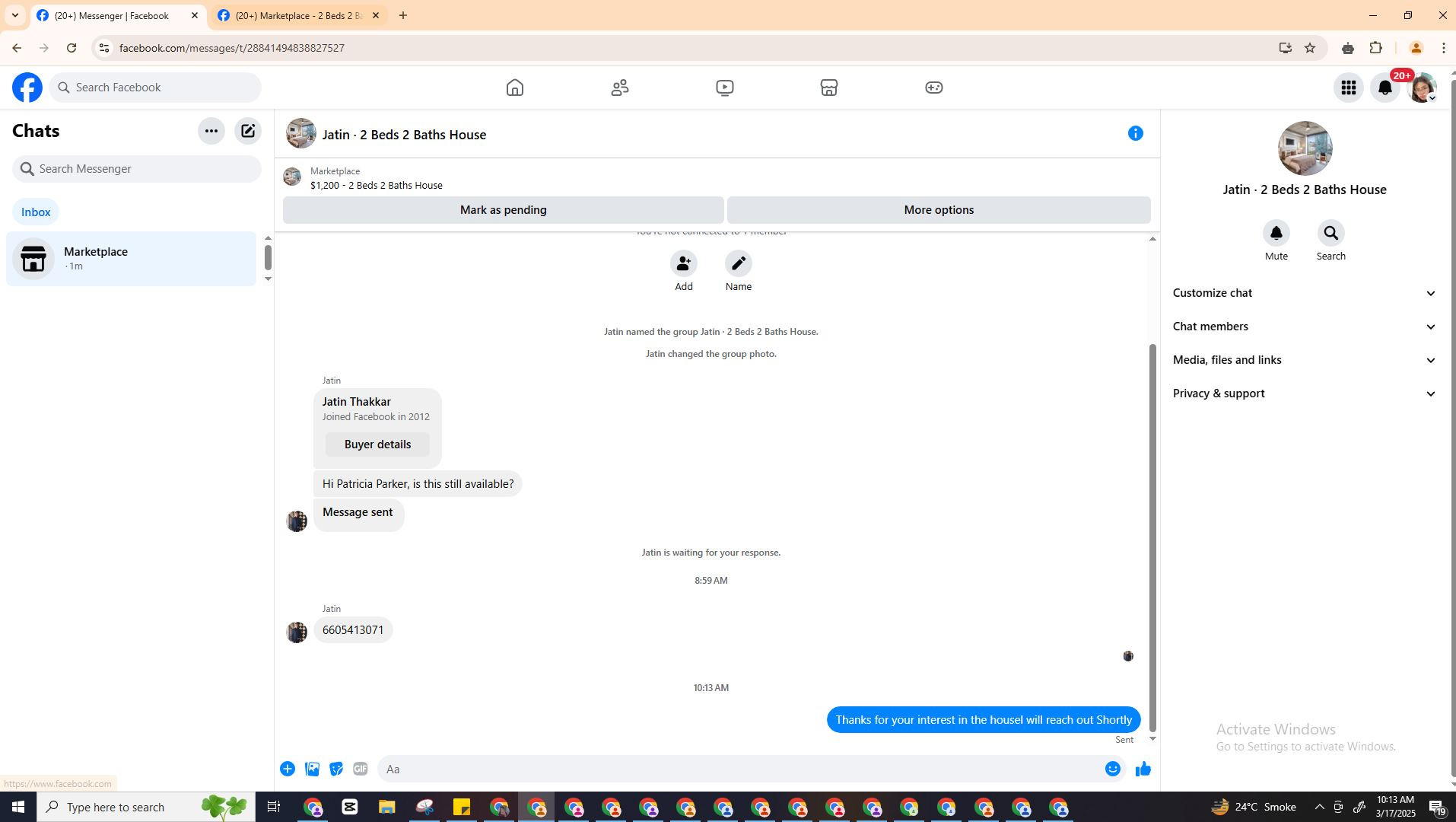This screenshot has height=822, width=1456.
Task: Select the Inbox filter tab
Action: pyautogui.click(x=36, y=212)
